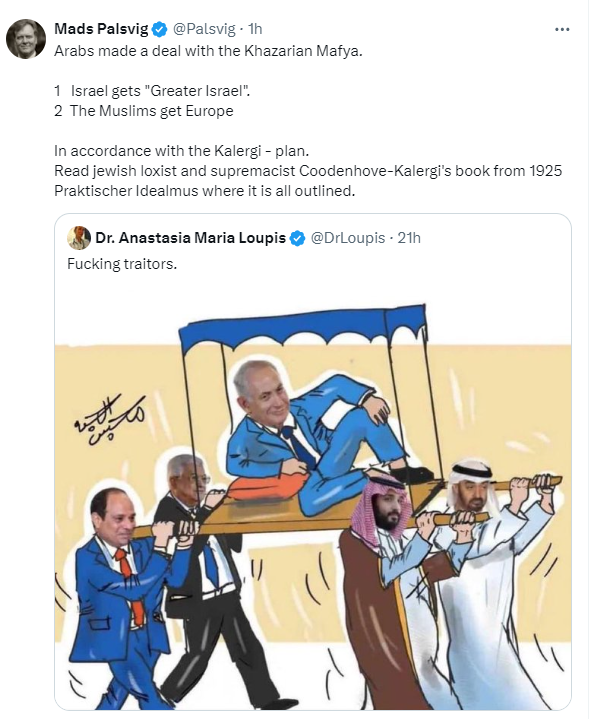This screenshot has width=589, height=719.
Task: Click the verified badge beside Mads Palsvig
Action: pos(160,29)
